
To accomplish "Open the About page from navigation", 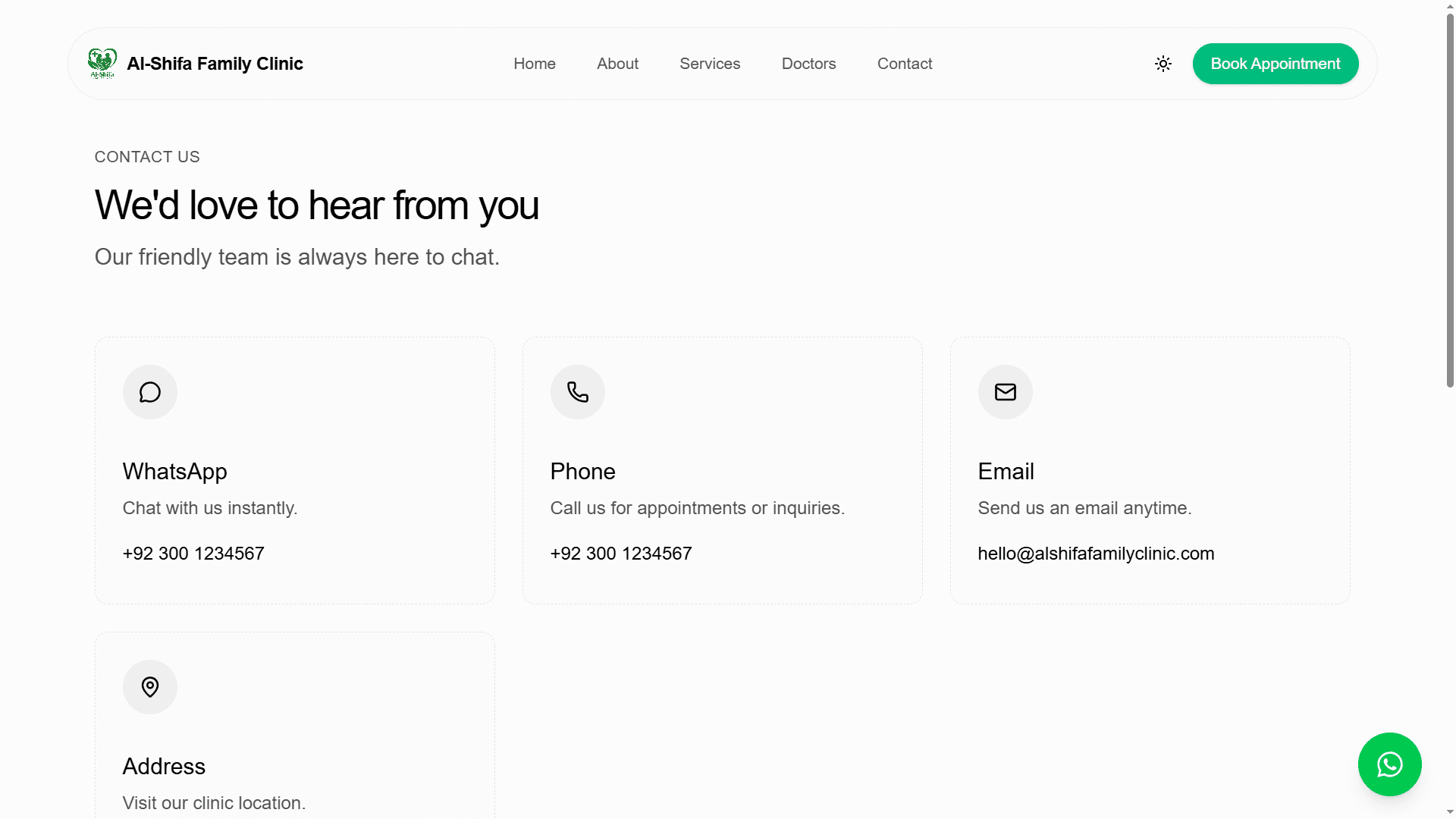I will click(x=617, y=64).
